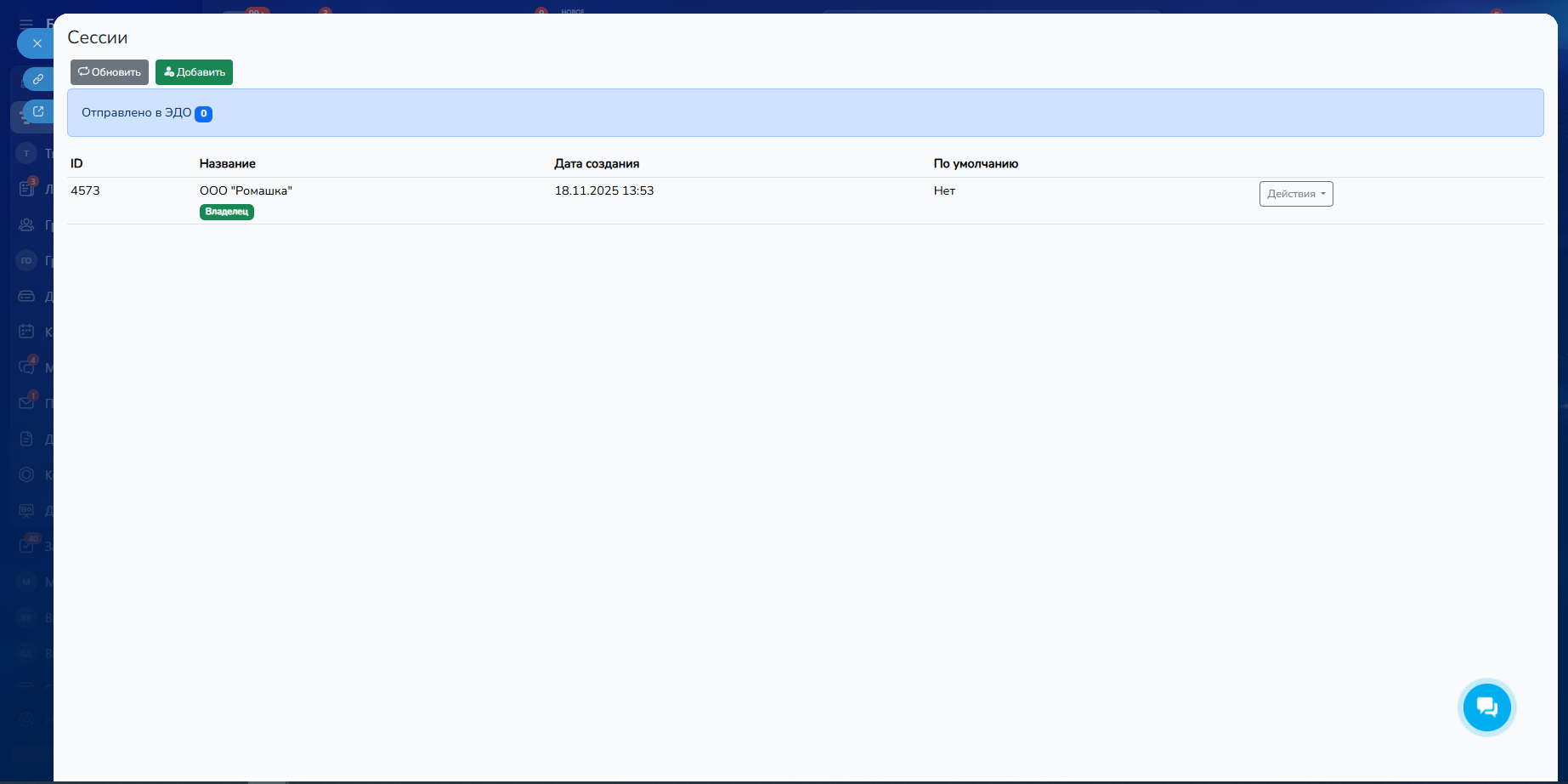Click the Название column header
Viewport: 1568px width, 784px height.
tap(228, 163)
